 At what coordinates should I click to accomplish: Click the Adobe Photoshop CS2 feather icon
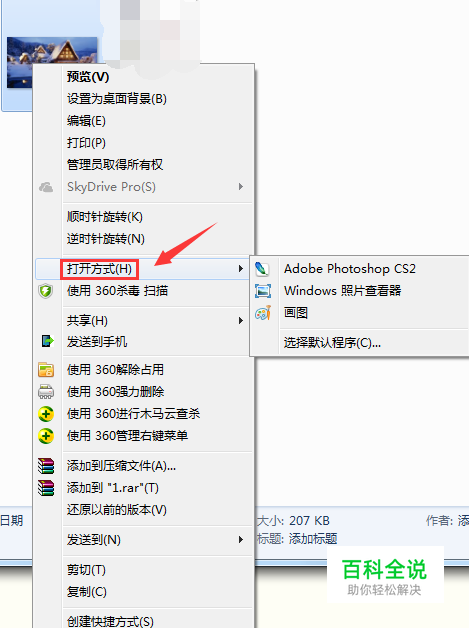pos(262,268)
